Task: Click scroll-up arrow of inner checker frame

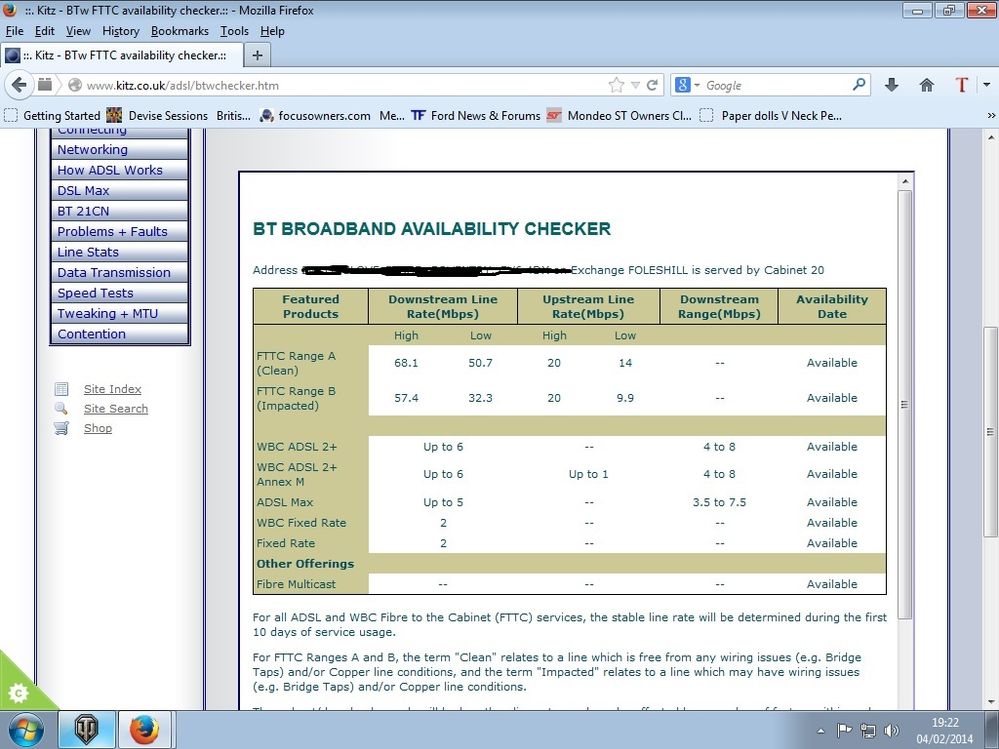Action: [905, 182]
